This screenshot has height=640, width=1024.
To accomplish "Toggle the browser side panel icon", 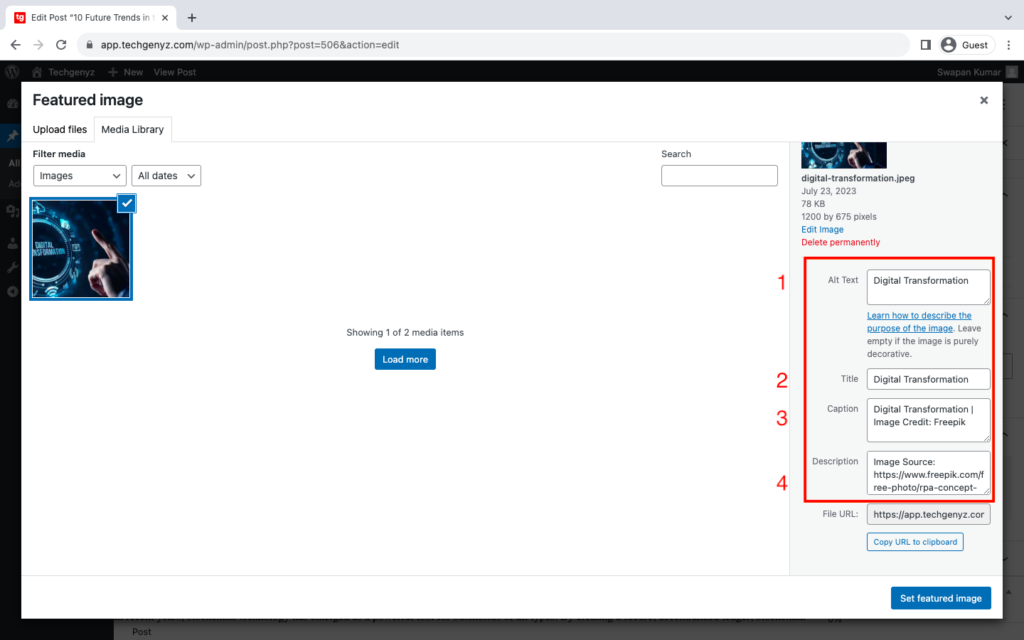I will [925, 45].
